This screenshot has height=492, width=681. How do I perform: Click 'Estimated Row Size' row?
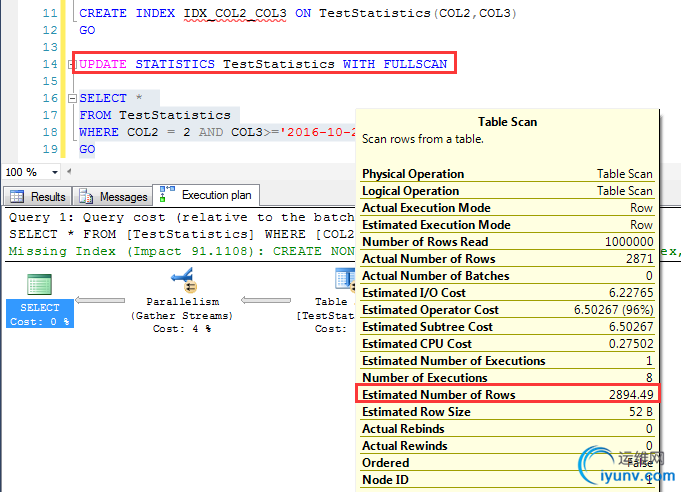[507, 412]
